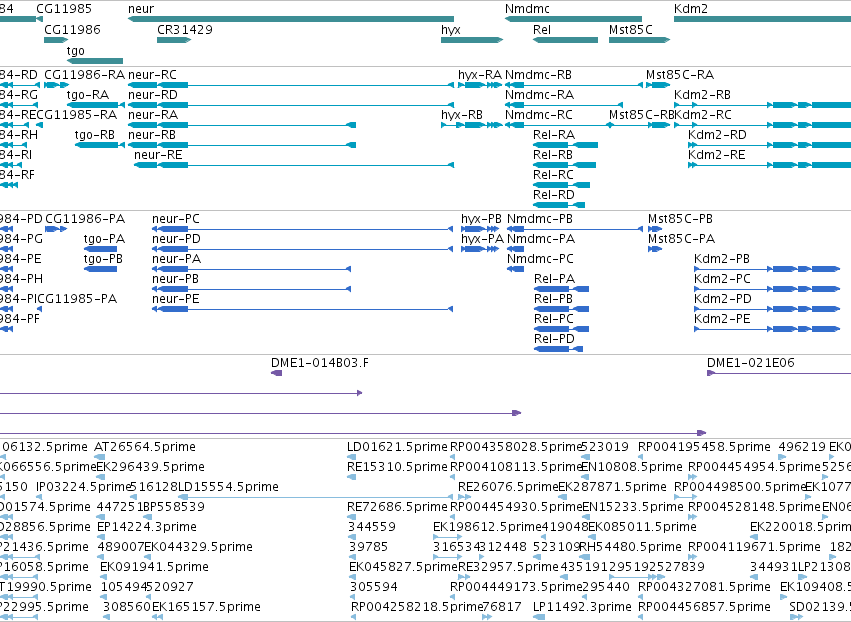Select protein Rel-PD label

554,339
